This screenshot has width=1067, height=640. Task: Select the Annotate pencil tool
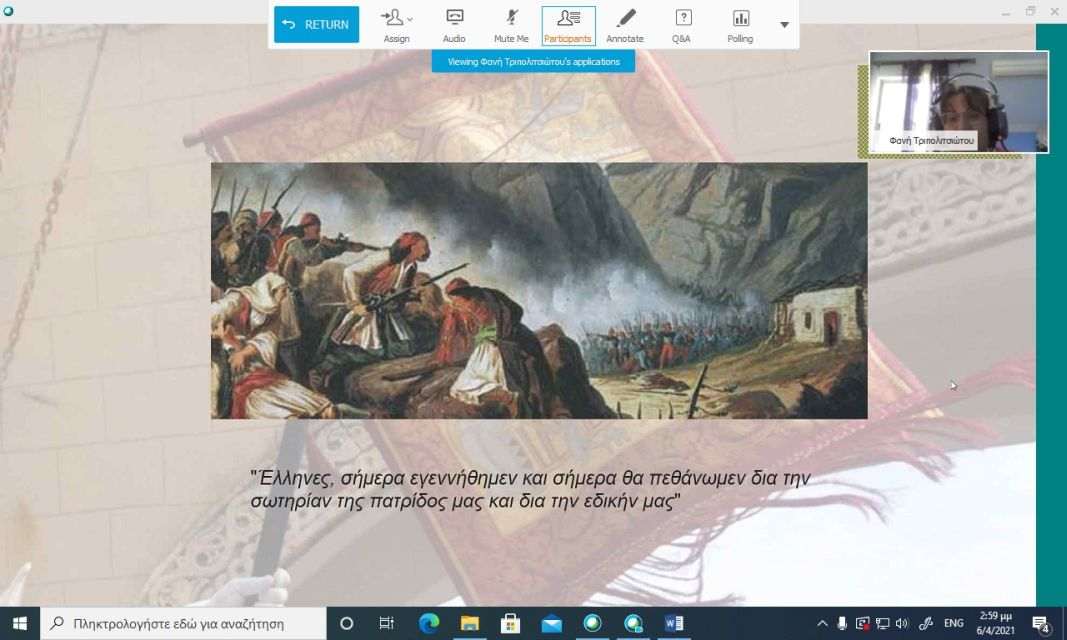tap(625, 24)
